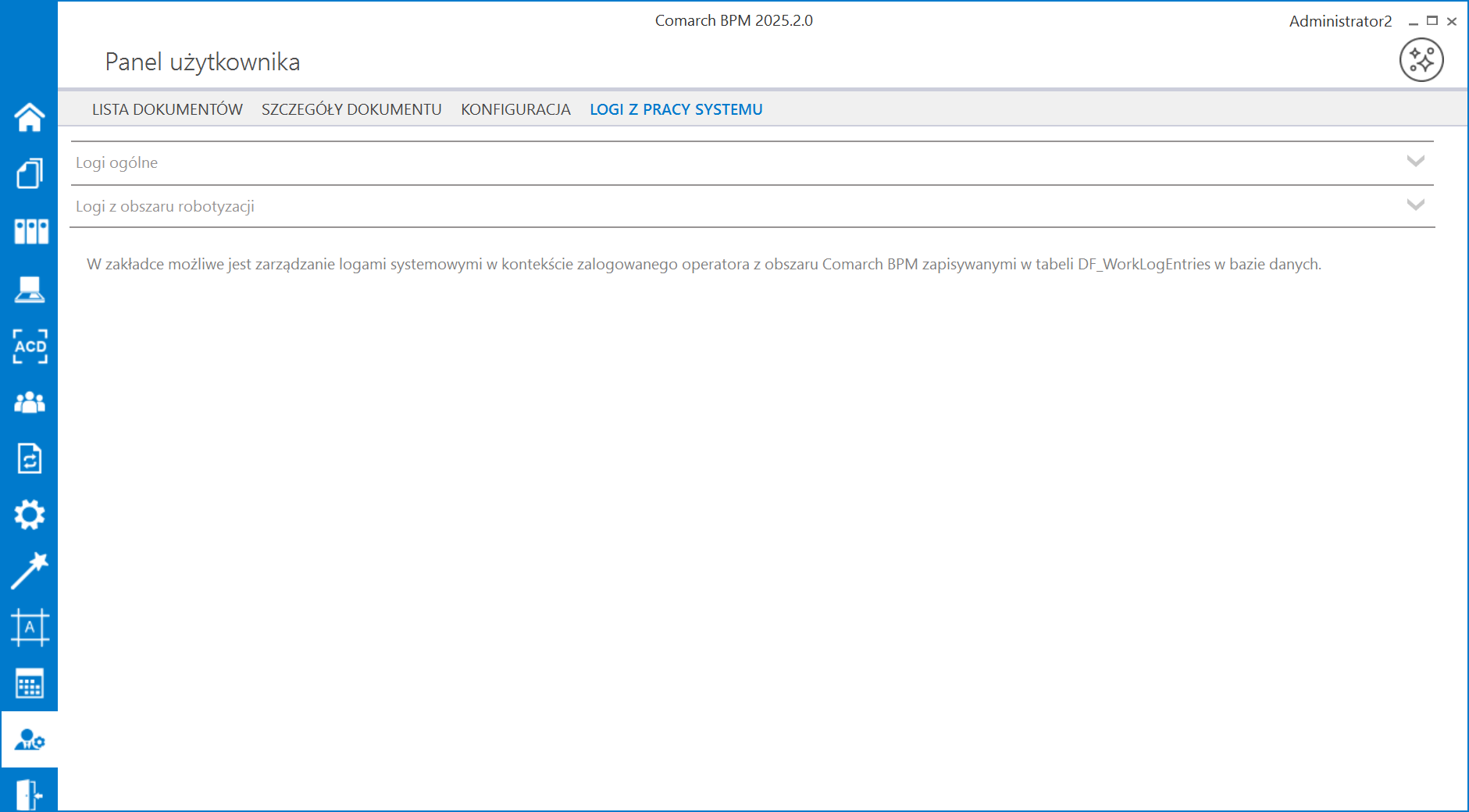Click the text frame 'A' icon in sidebar
This screenshot has height=812, width=1469.
[30, 627]
